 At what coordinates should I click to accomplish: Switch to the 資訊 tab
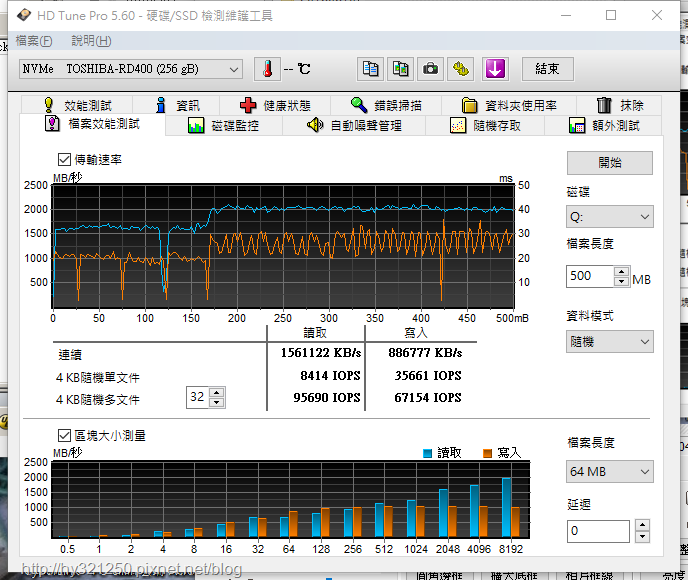[176, 105]
